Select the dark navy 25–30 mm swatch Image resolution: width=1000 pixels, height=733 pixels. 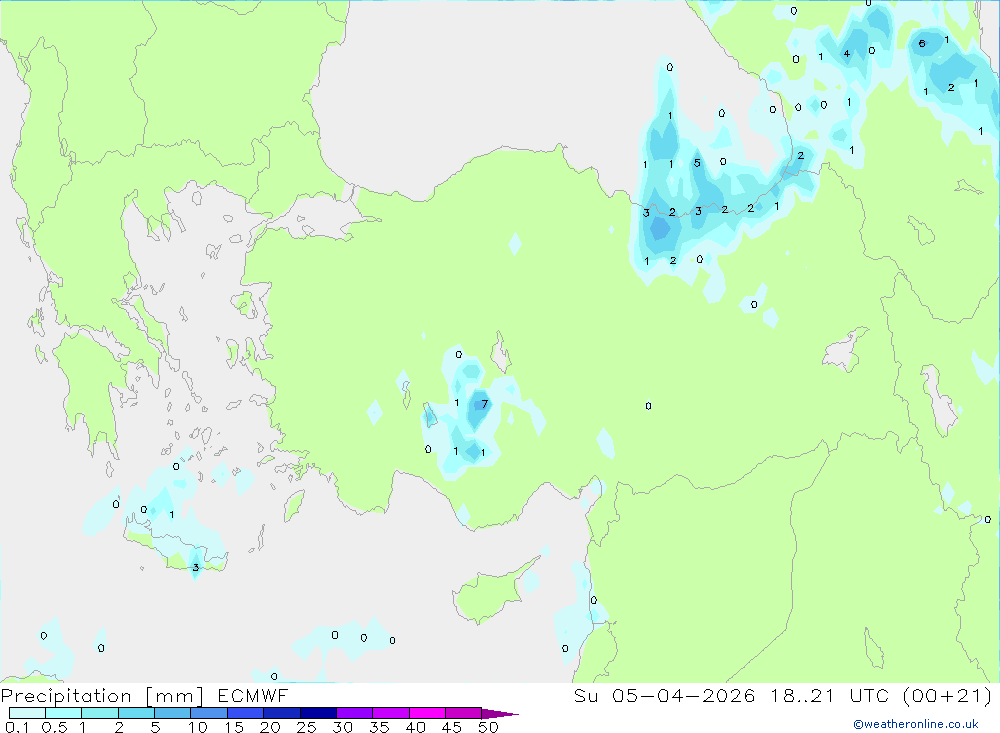tap(318, 713)
